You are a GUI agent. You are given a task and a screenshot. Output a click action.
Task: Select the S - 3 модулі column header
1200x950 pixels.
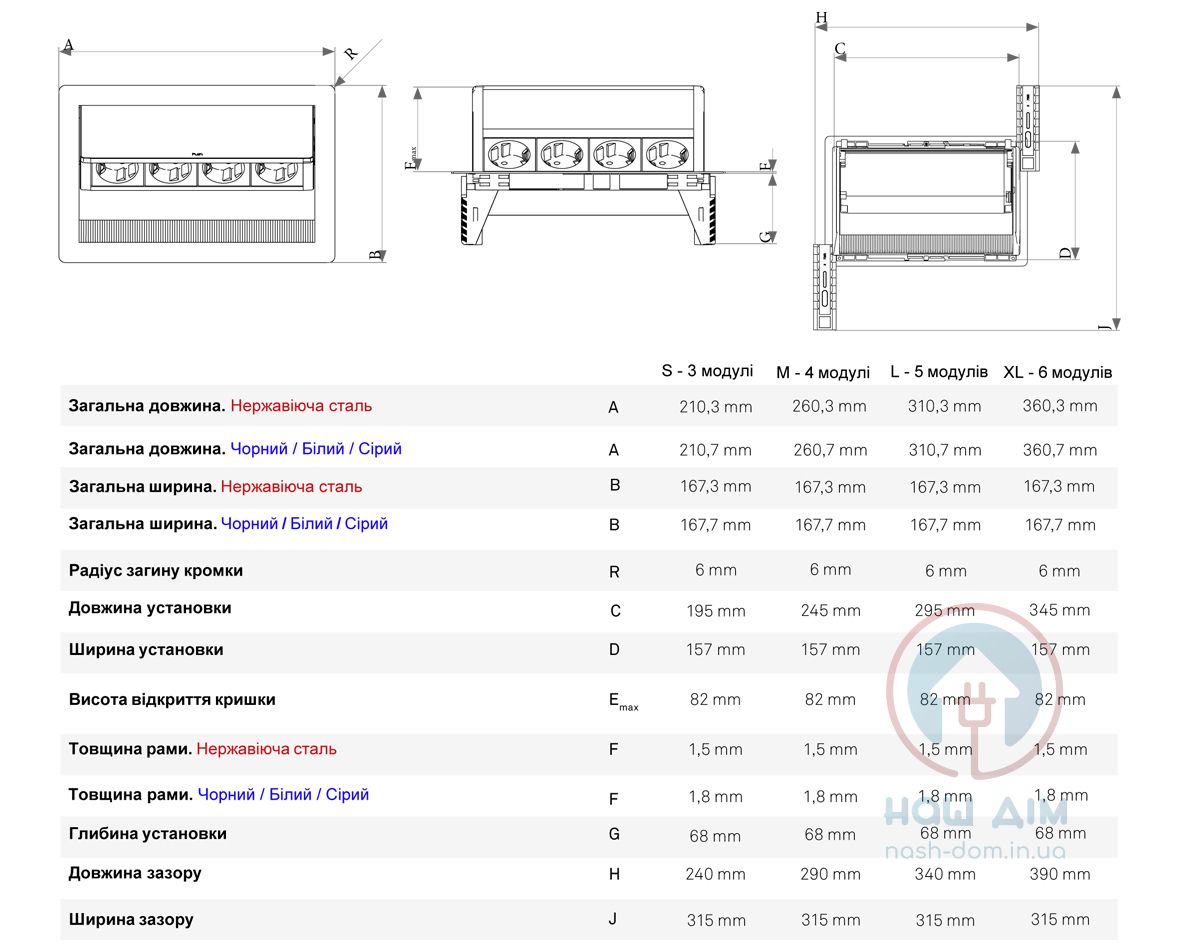[707, 371]
